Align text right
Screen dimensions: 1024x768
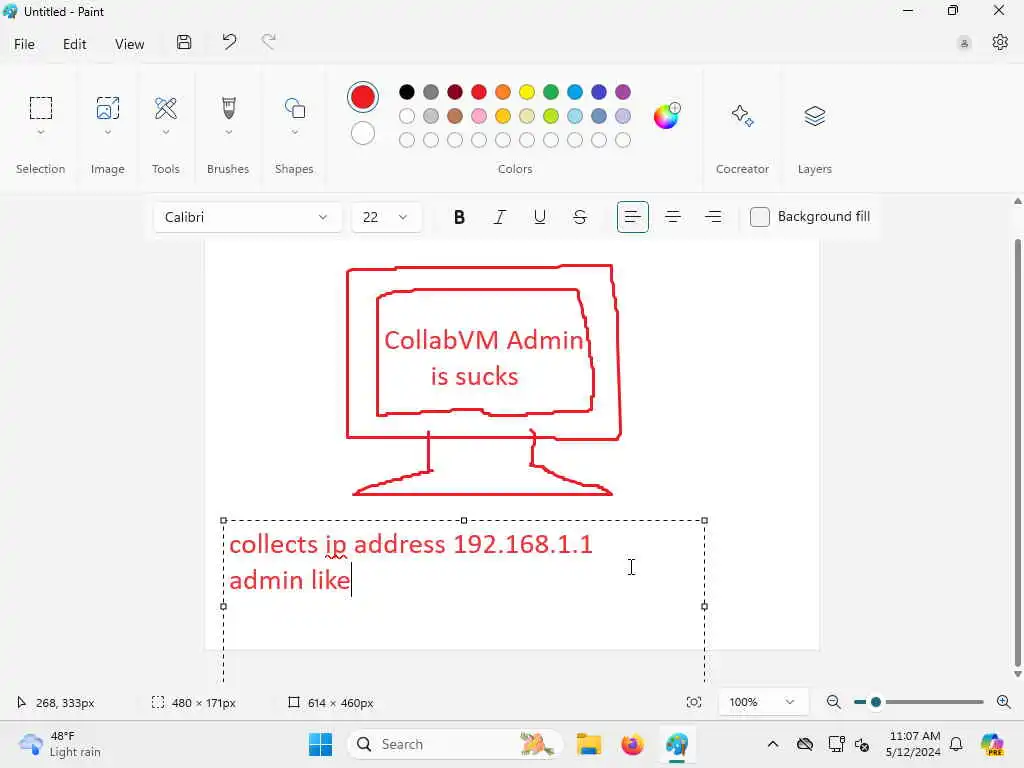point(713,217)
